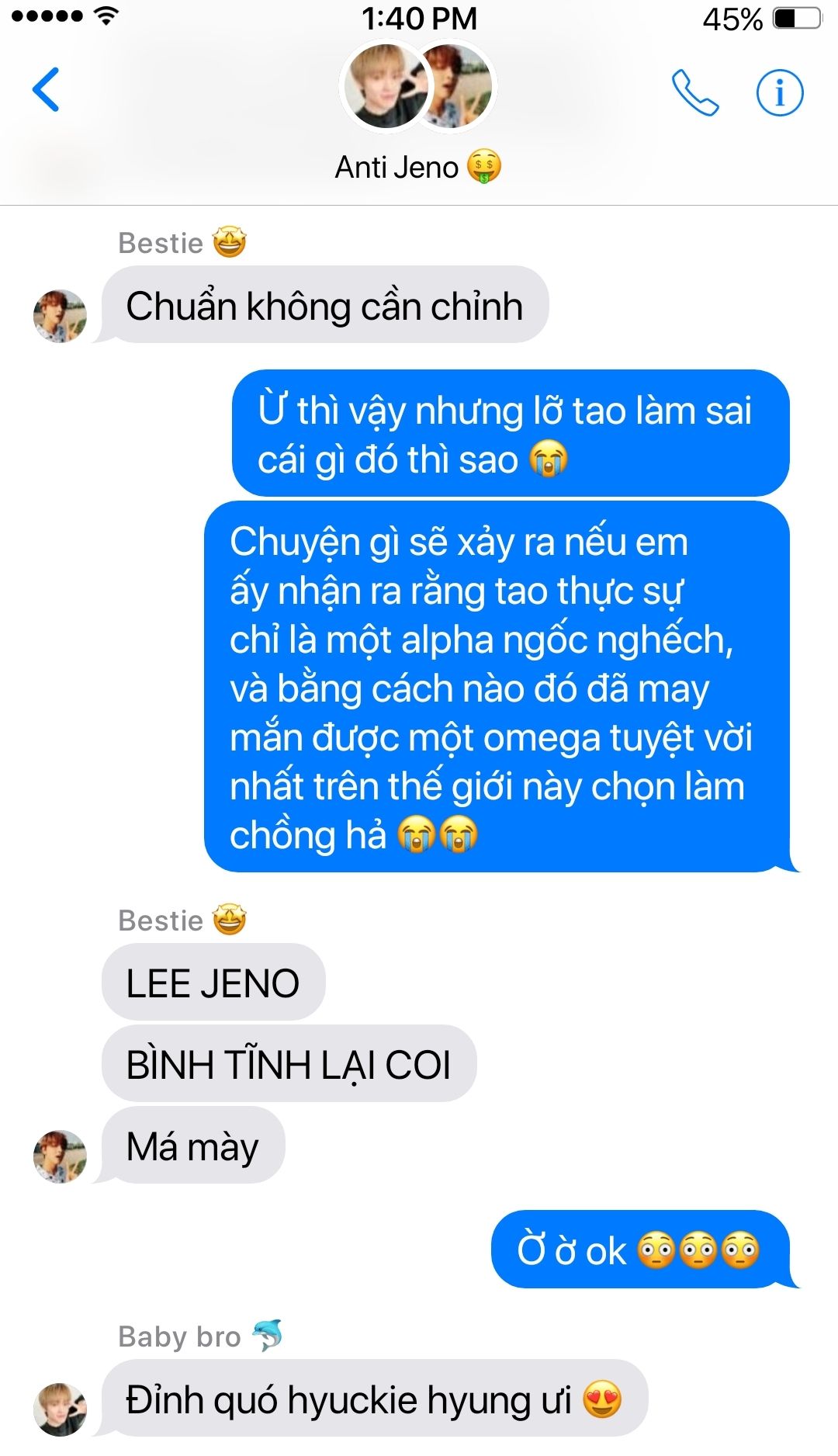Tap the avatar beside 'Chuẩn không cần chỉnh'
838x1456 pixels.
tap(60, 316)
